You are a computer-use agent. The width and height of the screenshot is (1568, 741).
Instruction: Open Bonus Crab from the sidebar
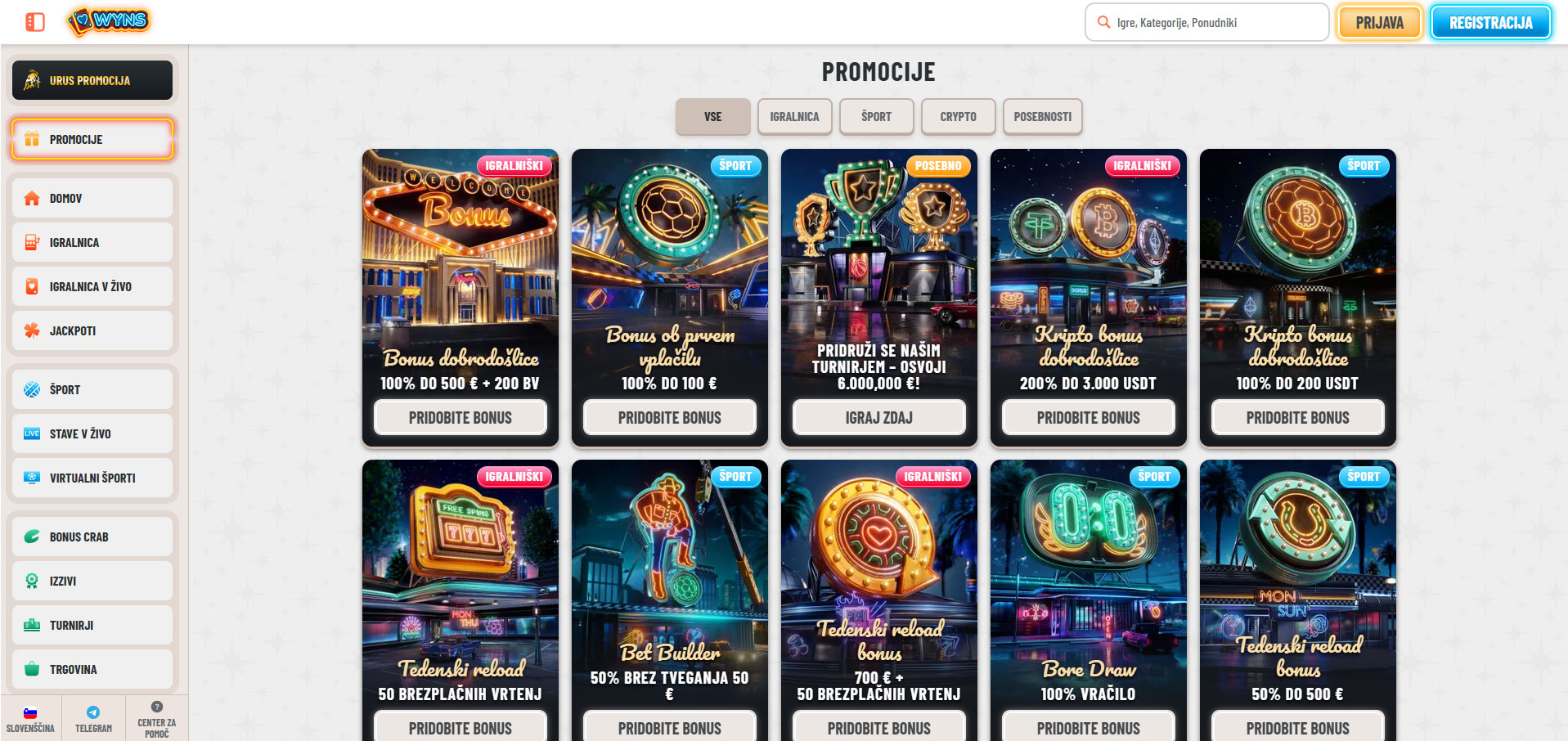tap(92, 537)
